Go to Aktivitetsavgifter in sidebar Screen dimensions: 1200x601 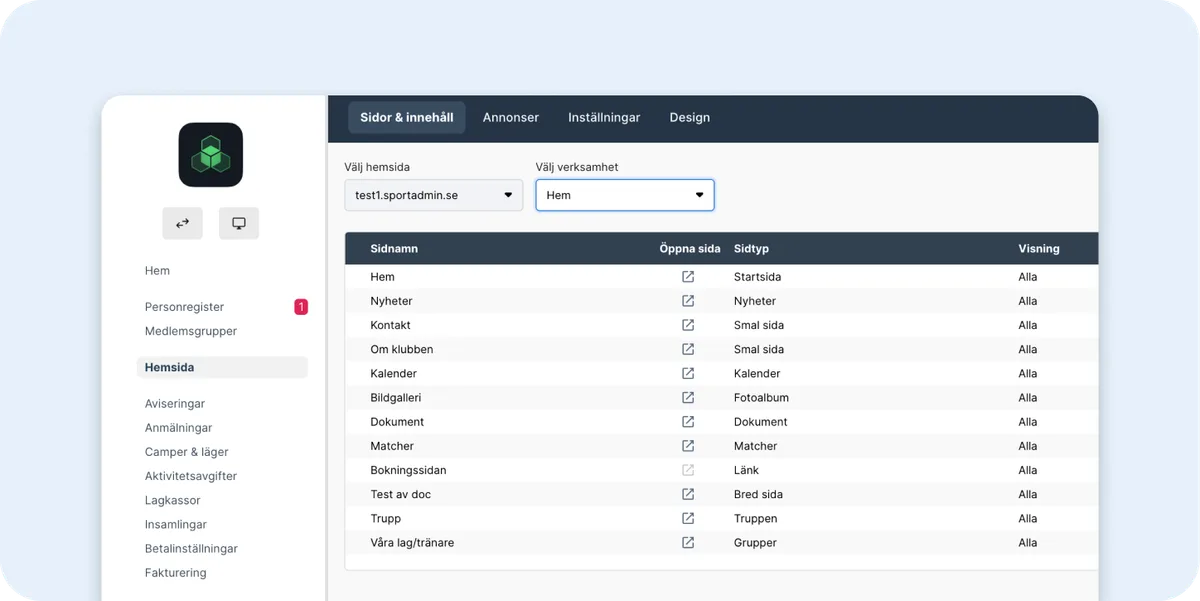click(x=191, y=476)
